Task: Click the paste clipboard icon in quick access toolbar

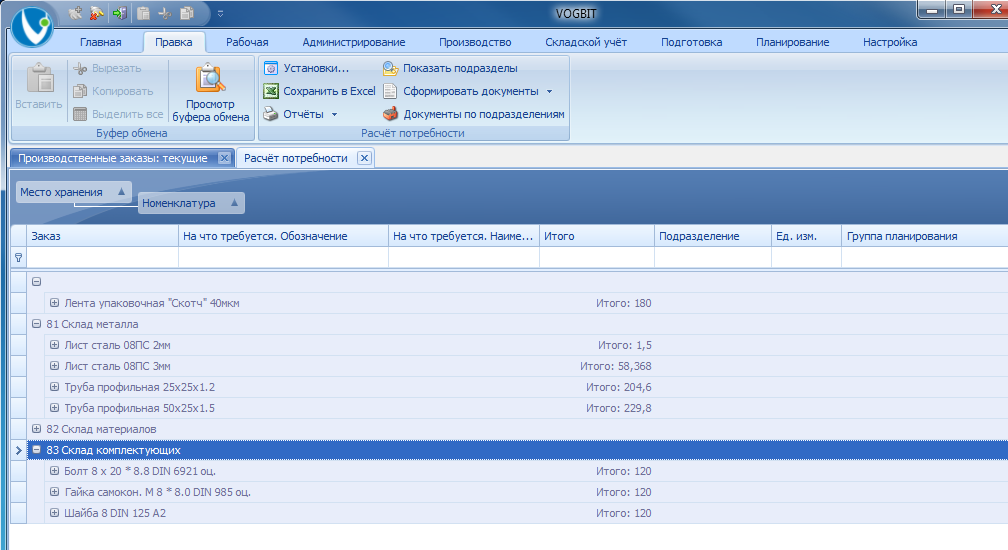Action: pyautogui.click(x=143, y=13)
